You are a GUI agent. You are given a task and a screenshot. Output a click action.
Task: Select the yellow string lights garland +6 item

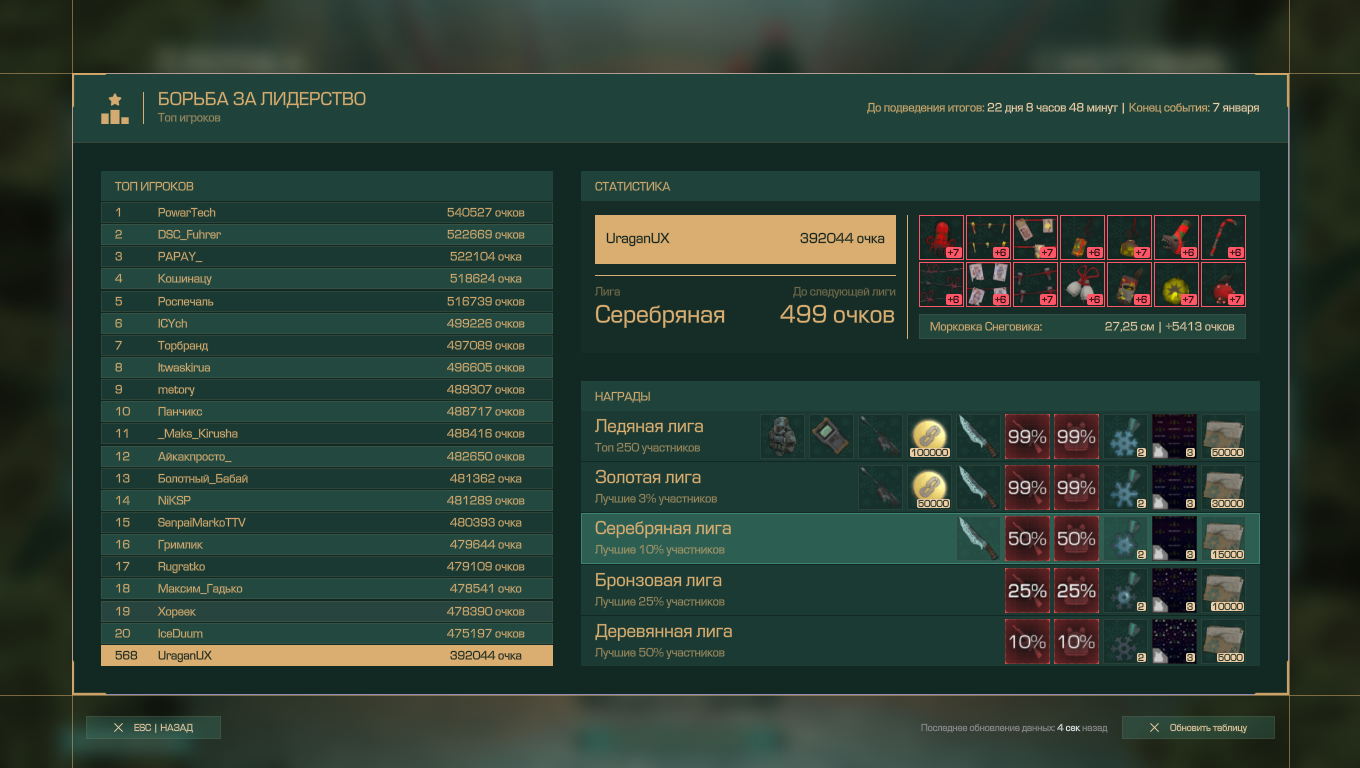(988, 238)
